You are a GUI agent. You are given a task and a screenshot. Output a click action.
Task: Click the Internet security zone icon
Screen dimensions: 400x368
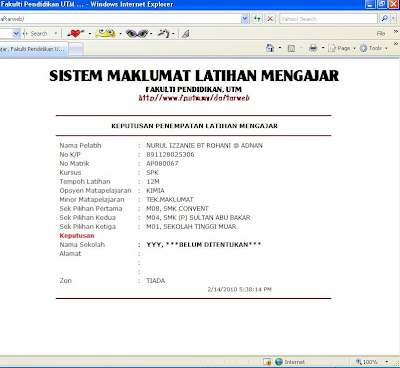click(x=279, y=362)
